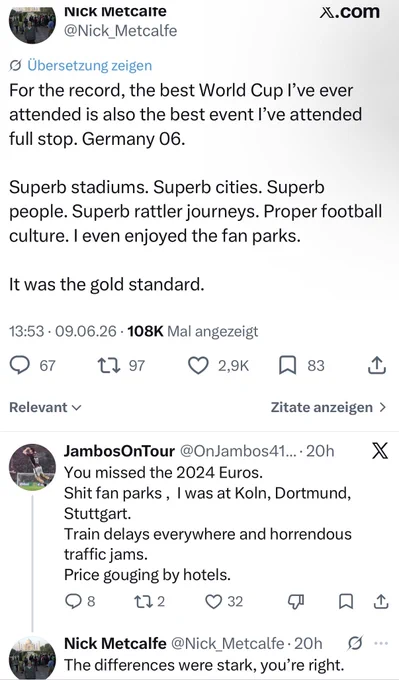Open the @Nick_Metcalfe handle at top
399x680 pixels.
[x=121, y=31]
